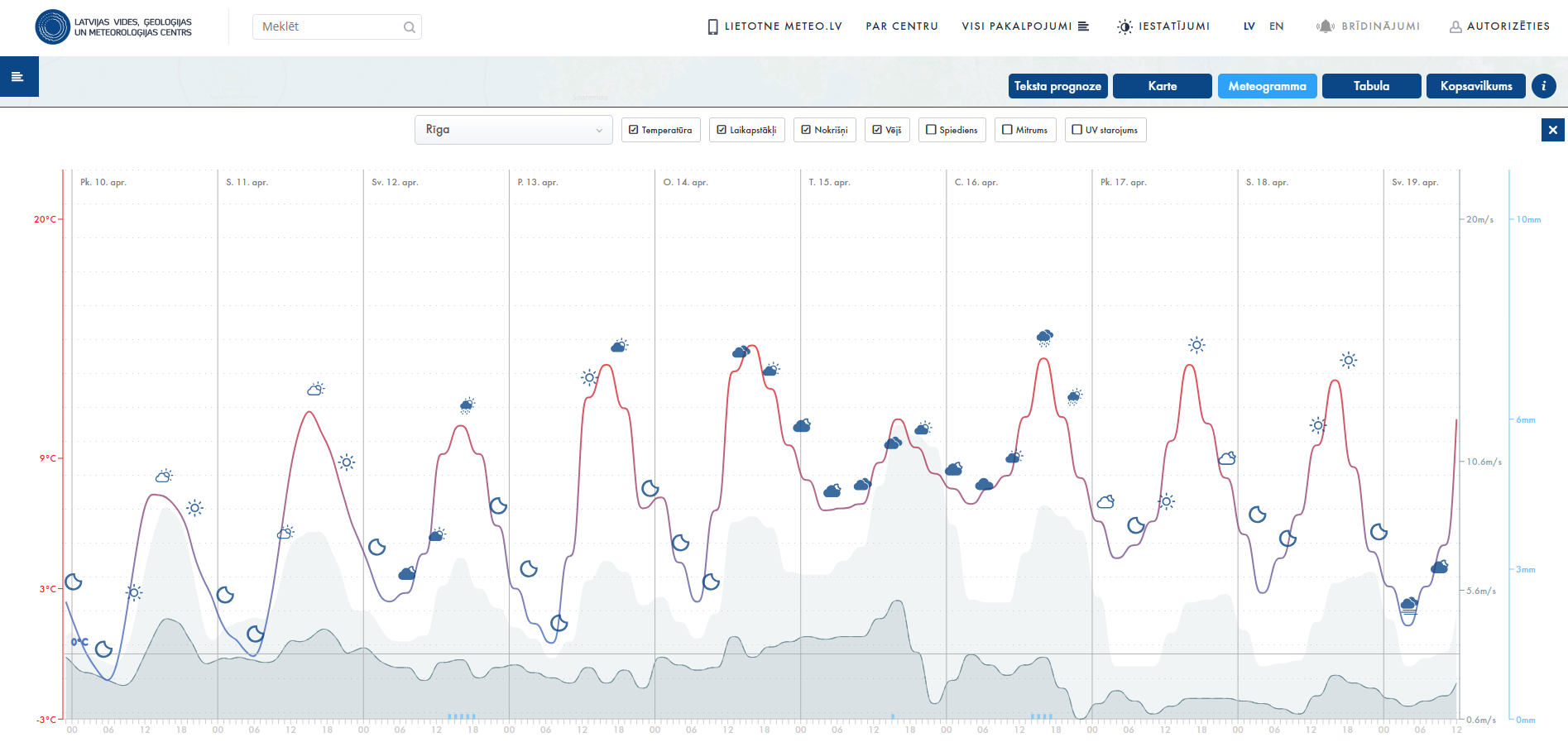Click the warnings bell icon
The height and width of the screenshot is (747, 1568).
click(1325, 26)
